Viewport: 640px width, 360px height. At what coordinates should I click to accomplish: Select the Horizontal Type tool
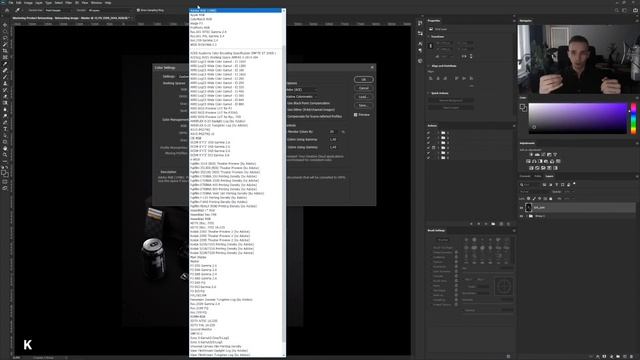(x=5, y=129)
